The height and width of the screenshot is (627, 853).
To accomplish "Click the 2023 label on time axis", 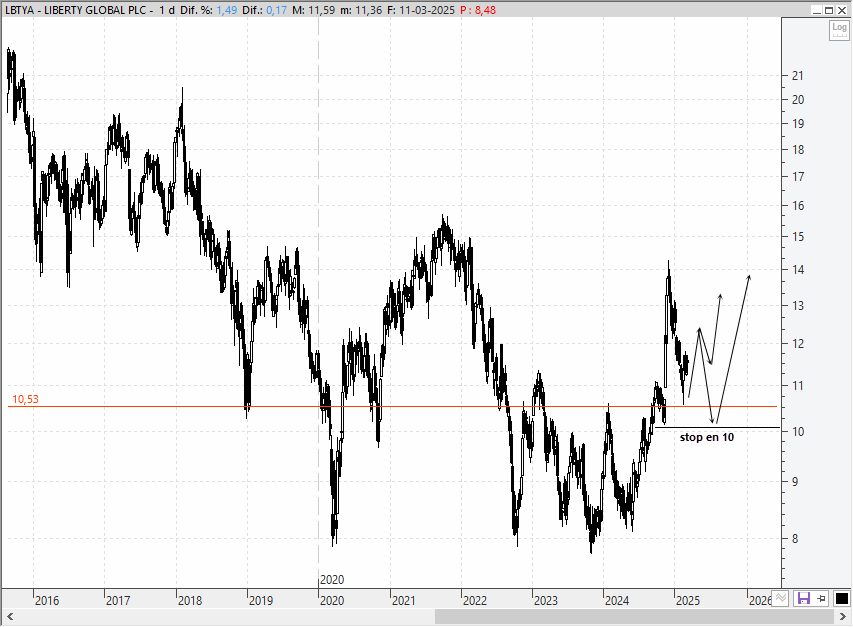I will coord(546,600).
